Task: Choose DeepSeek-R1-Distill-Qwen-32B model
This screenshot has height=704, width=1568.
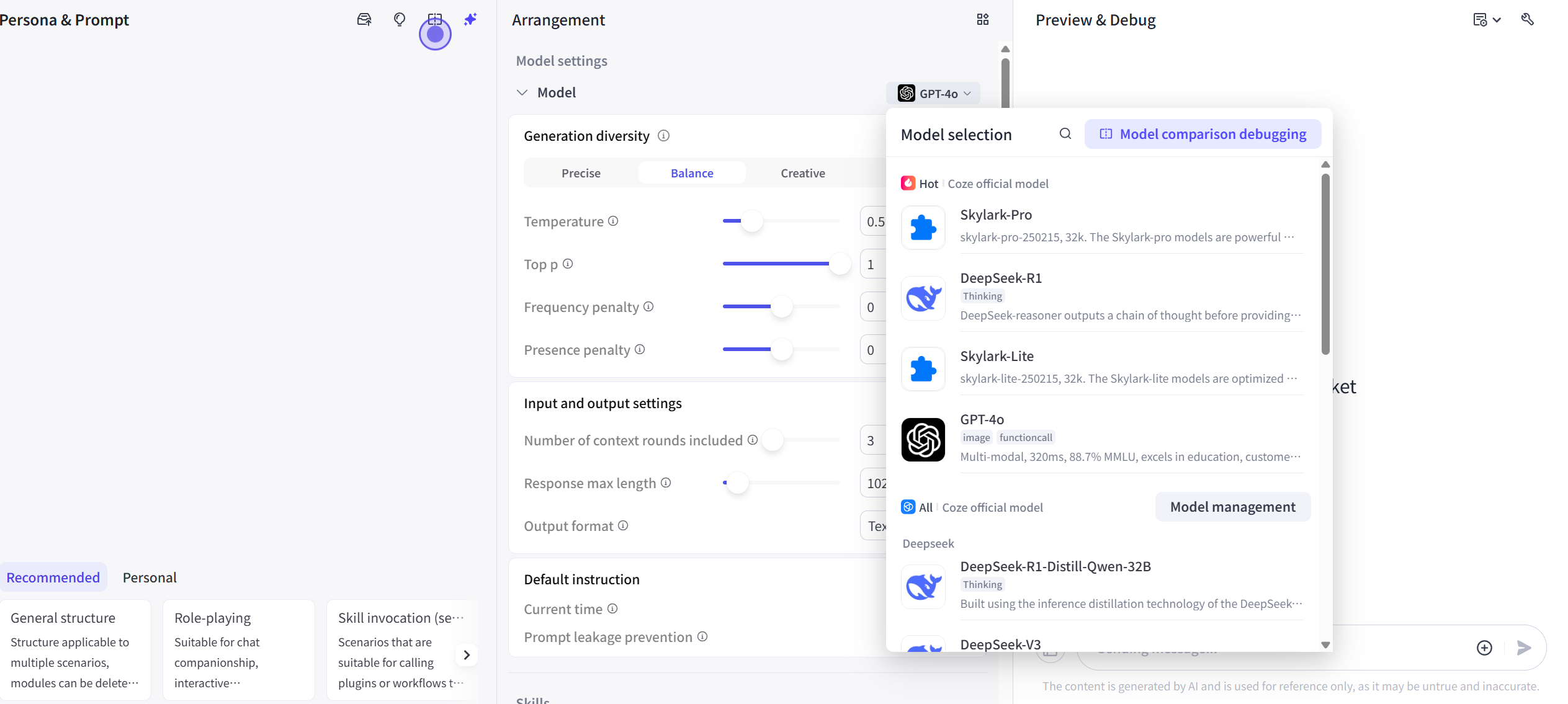Action: (1102, 587)
